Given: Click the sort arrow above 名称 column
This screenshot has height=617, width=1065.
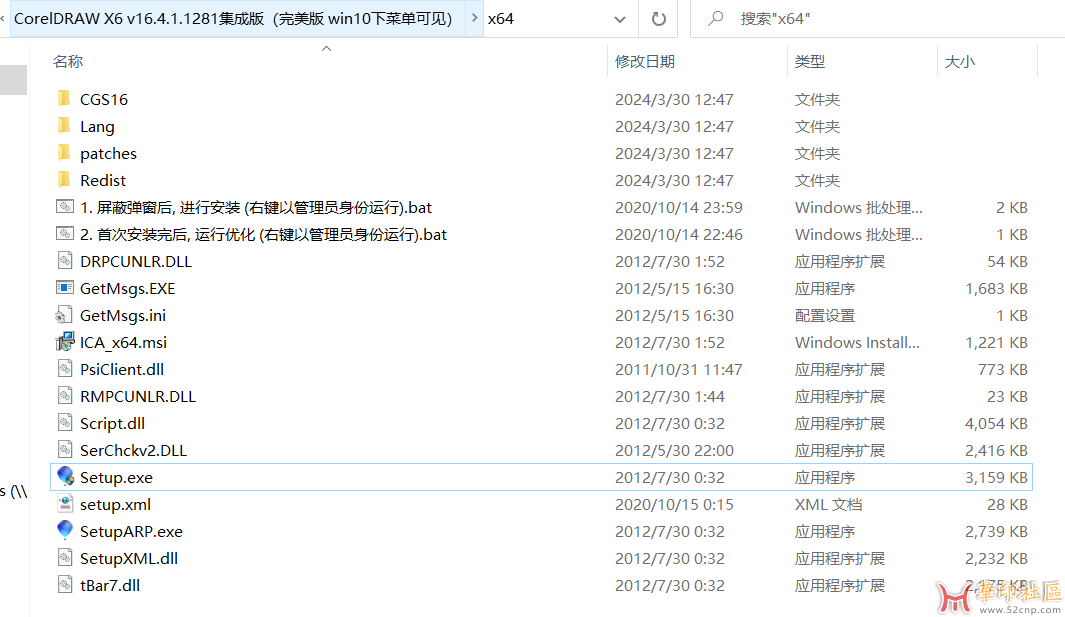Looking at the screenshot, I should coord(327,49).
